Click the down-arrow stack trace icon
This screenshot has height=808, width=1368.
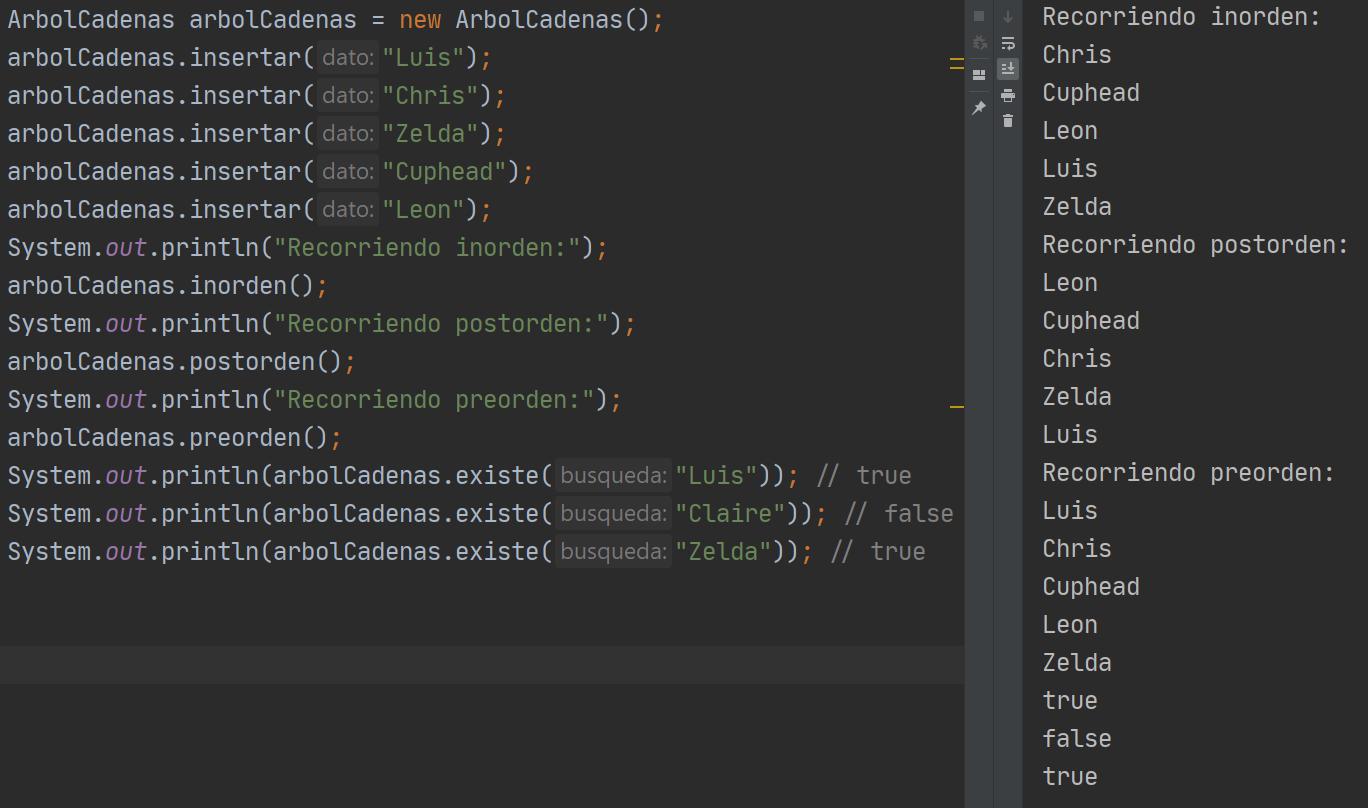point(1008,16)
